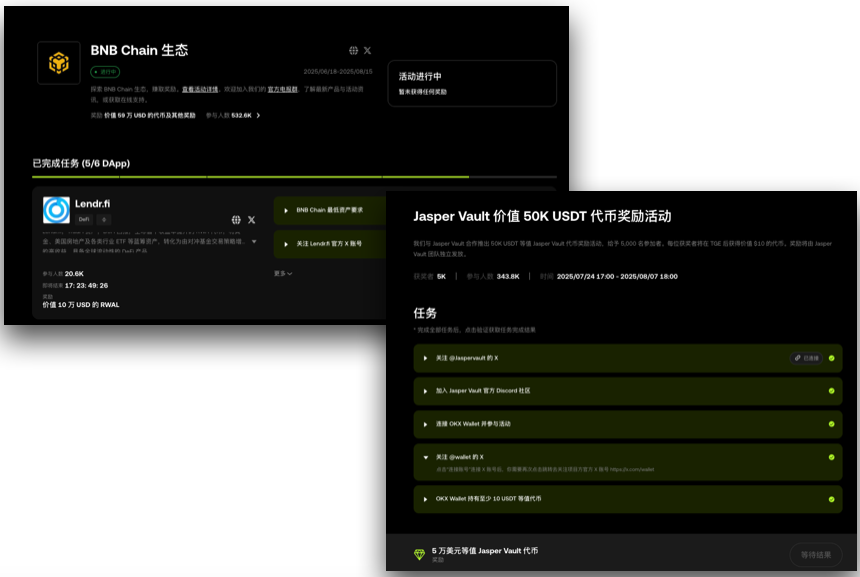Click green checkmark on 10 USDT holding task

(831, 499)
